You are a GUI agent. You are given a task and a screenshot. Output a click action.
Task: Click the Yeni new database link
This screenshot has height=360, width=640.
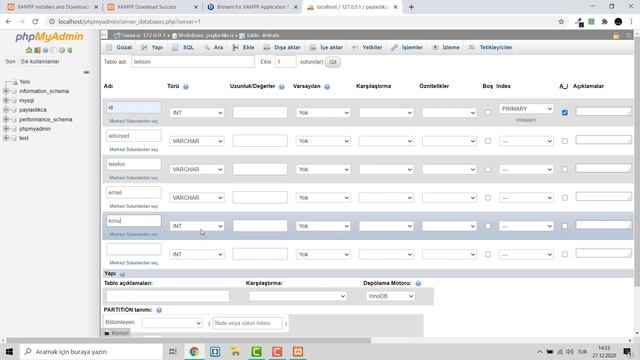tap(24, 82)
